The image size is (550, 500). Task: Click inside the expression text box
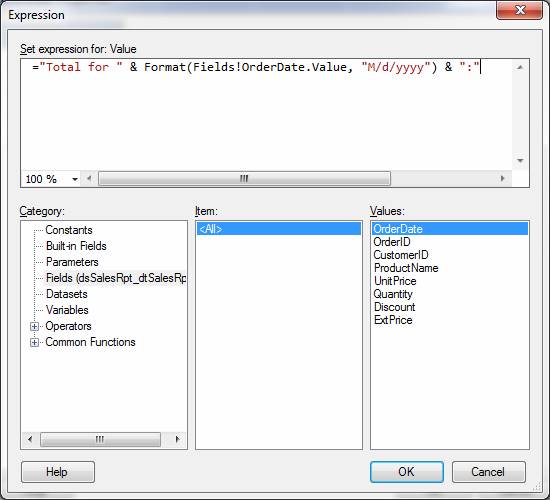266,115
